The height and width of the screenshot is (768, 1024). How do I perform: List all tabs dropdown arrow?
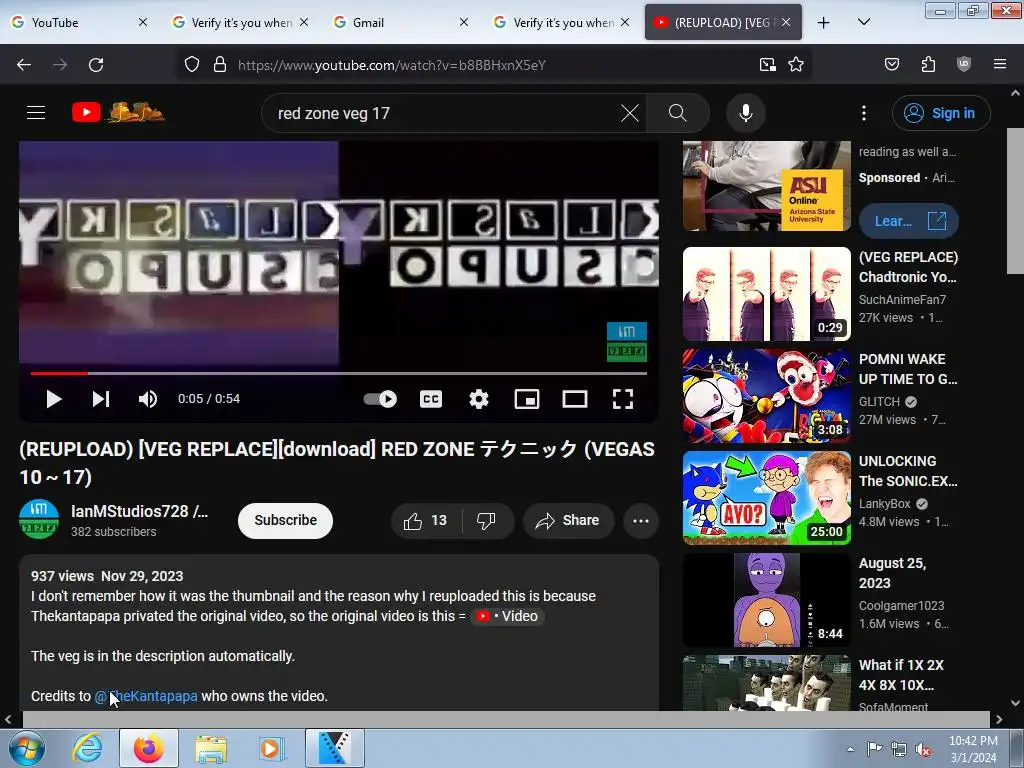(863, 22)
